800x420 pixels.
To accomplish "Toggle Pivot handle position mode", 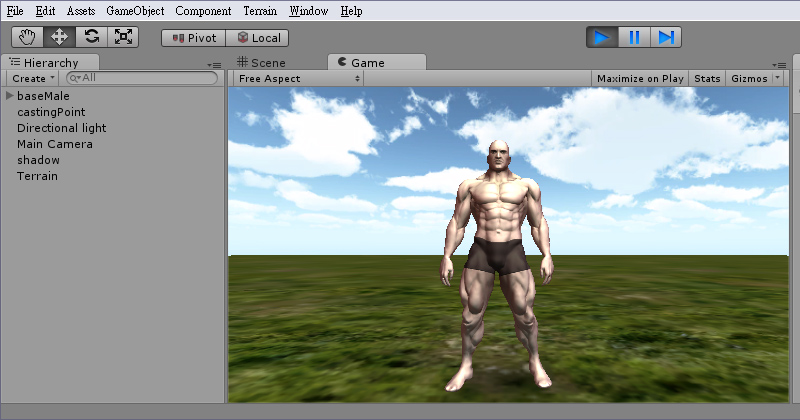I will 193,38.
